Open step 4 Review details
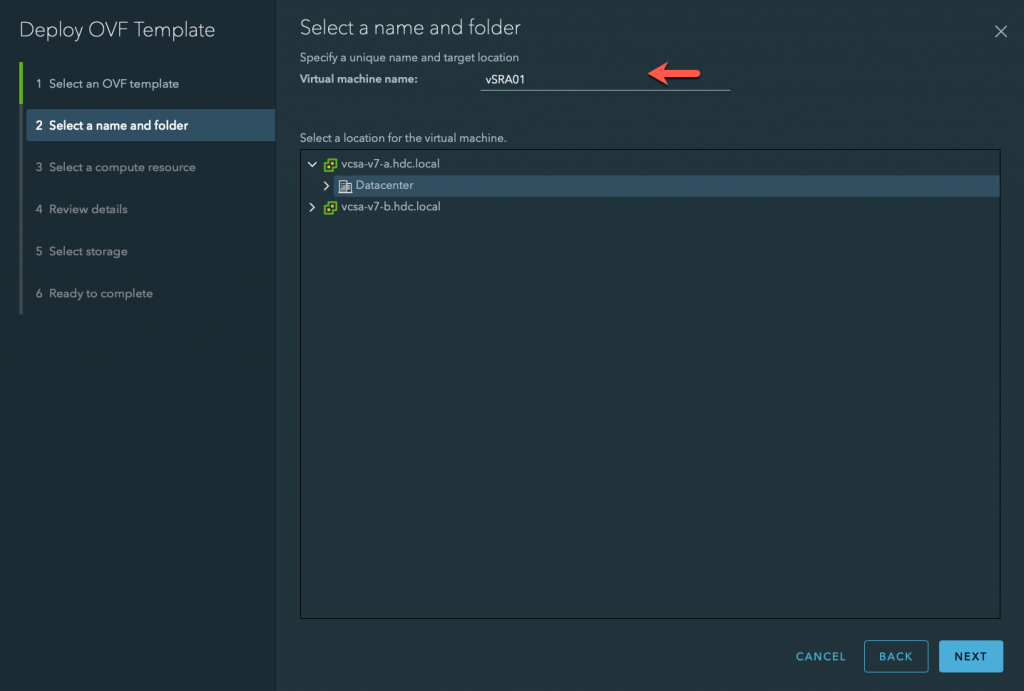 (82, 209)
